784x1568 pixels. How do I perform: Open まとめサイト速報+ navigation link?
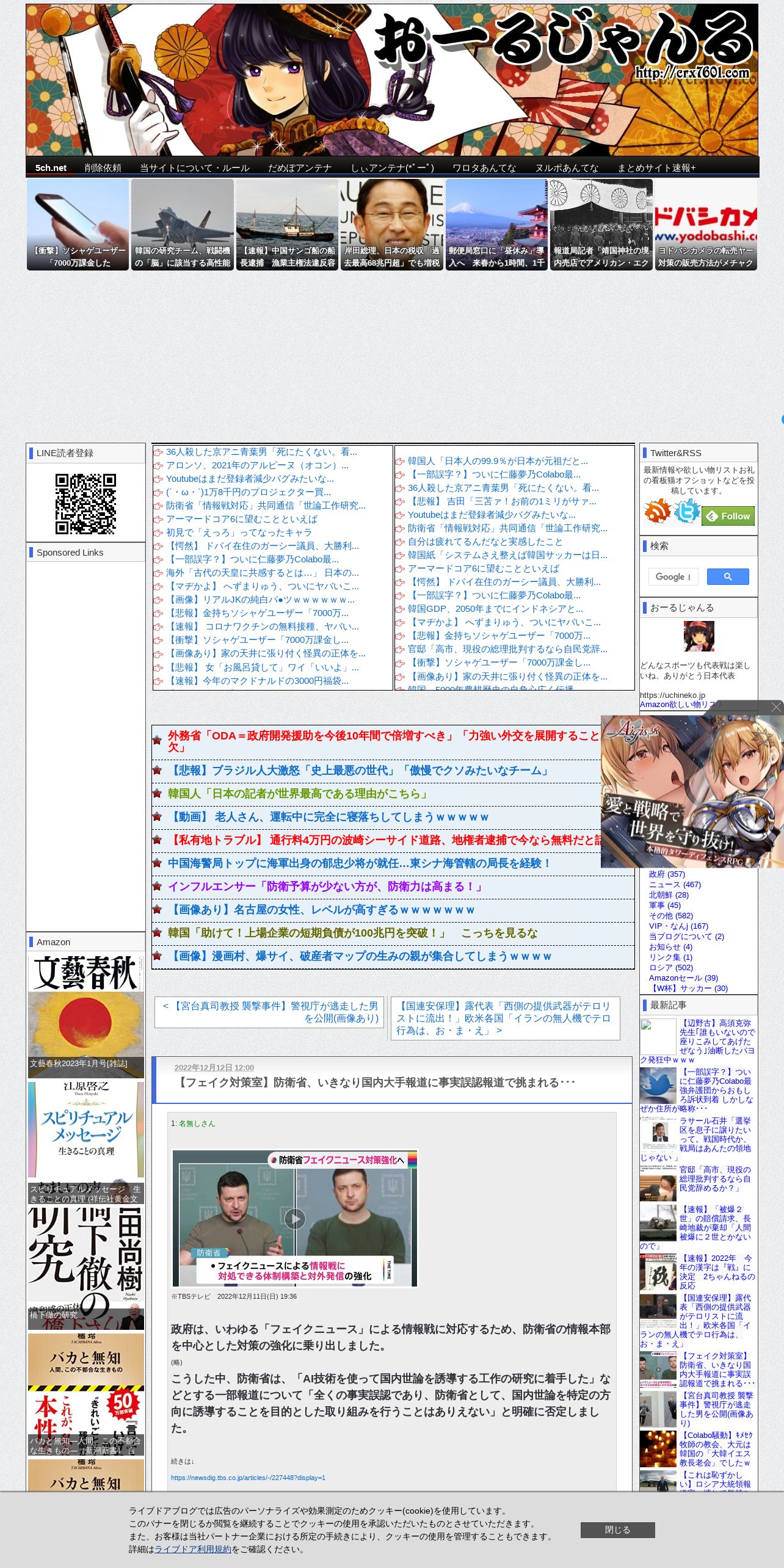657,168
